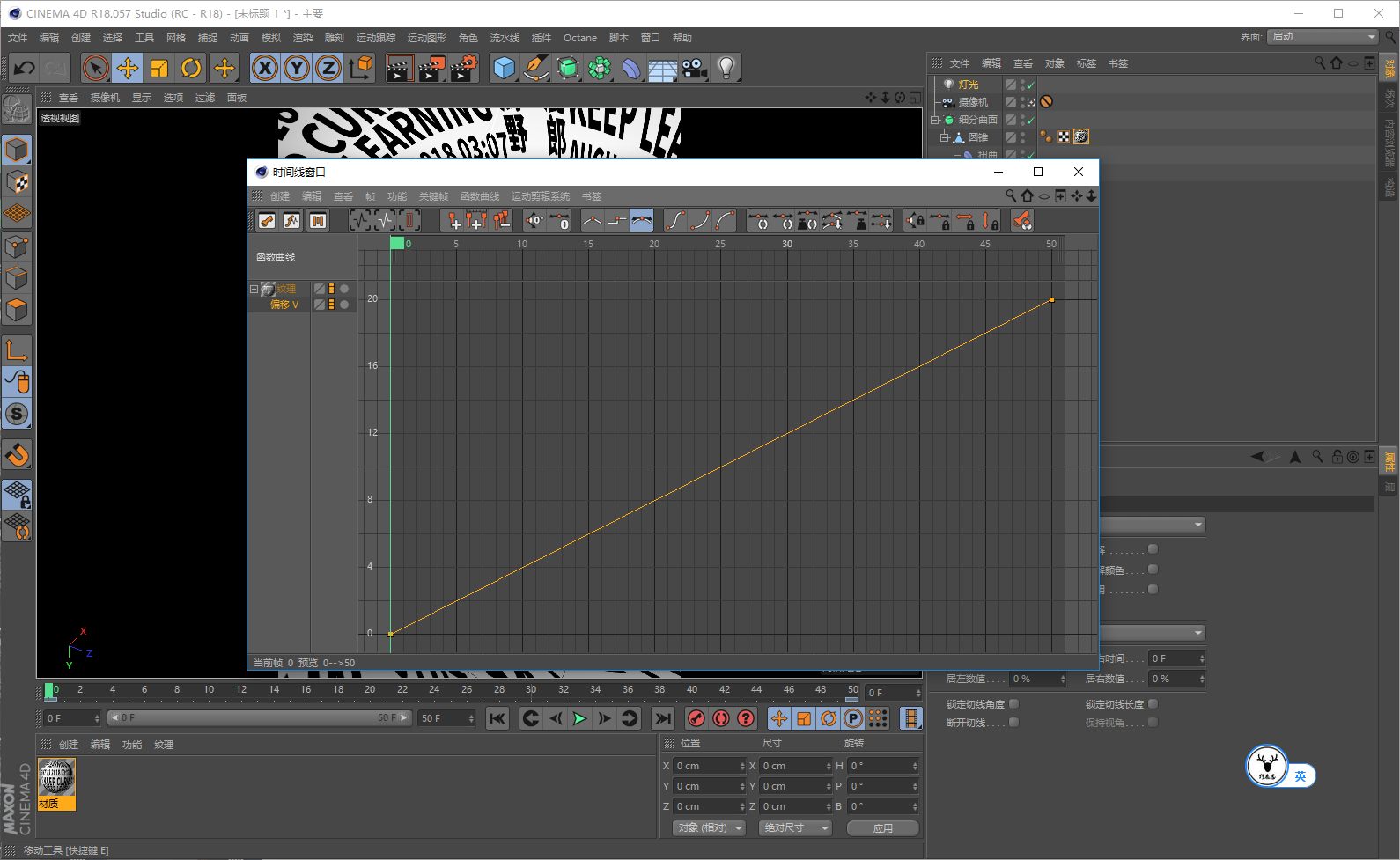Click the floor grid environment icon

pyautogui.click(x=663, y=68)
